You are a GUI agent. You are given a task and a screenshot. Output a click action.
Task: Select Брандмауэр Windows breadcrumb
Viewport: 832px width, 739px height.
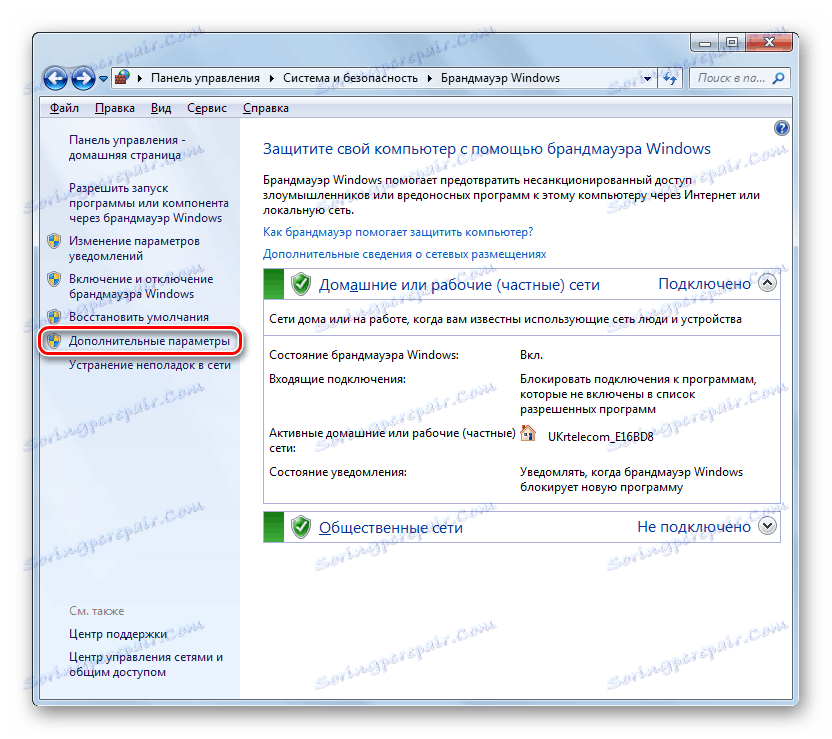point(500,78)
